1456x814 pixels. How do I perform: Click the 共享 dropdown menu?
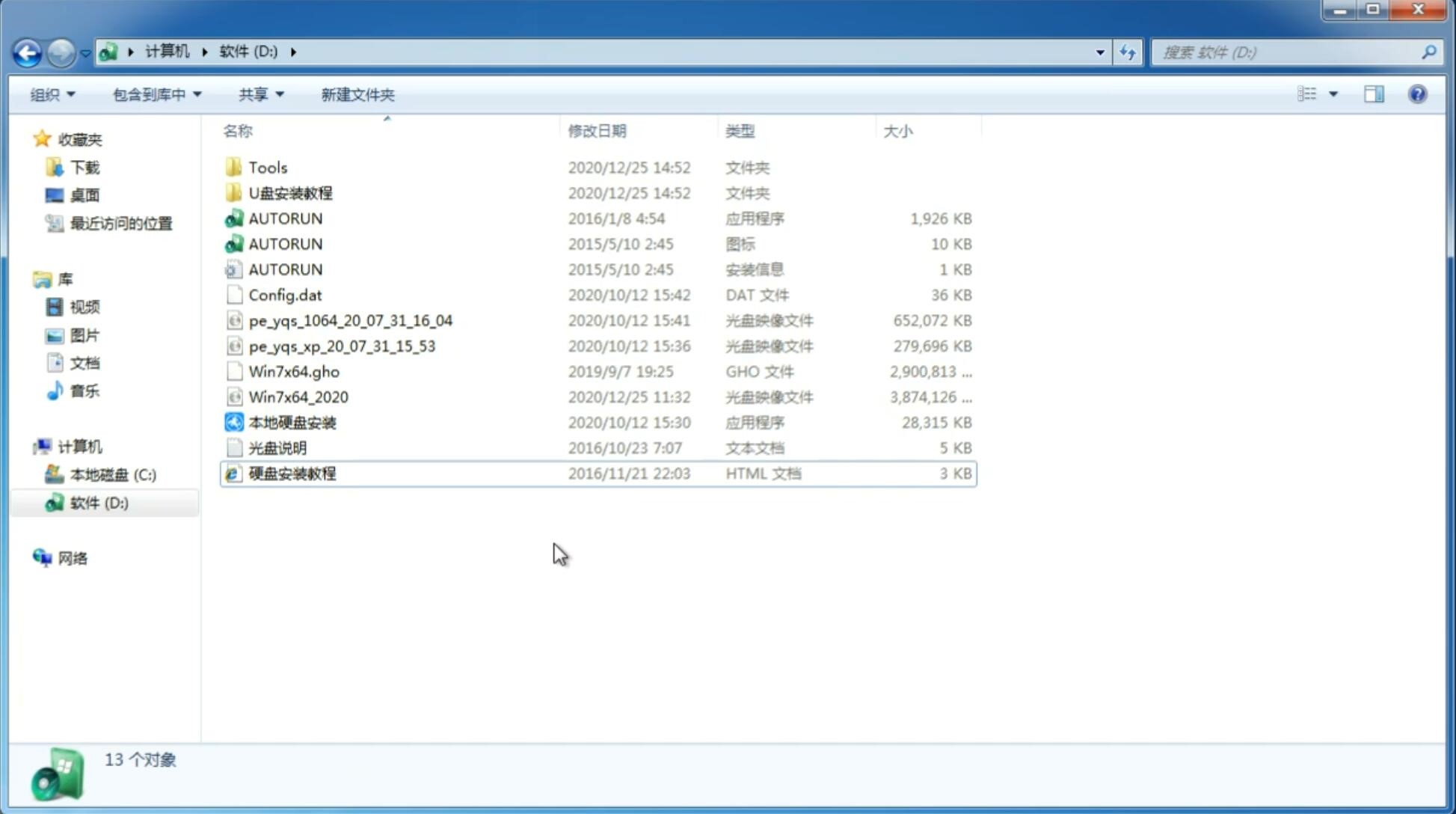[260, 94]
